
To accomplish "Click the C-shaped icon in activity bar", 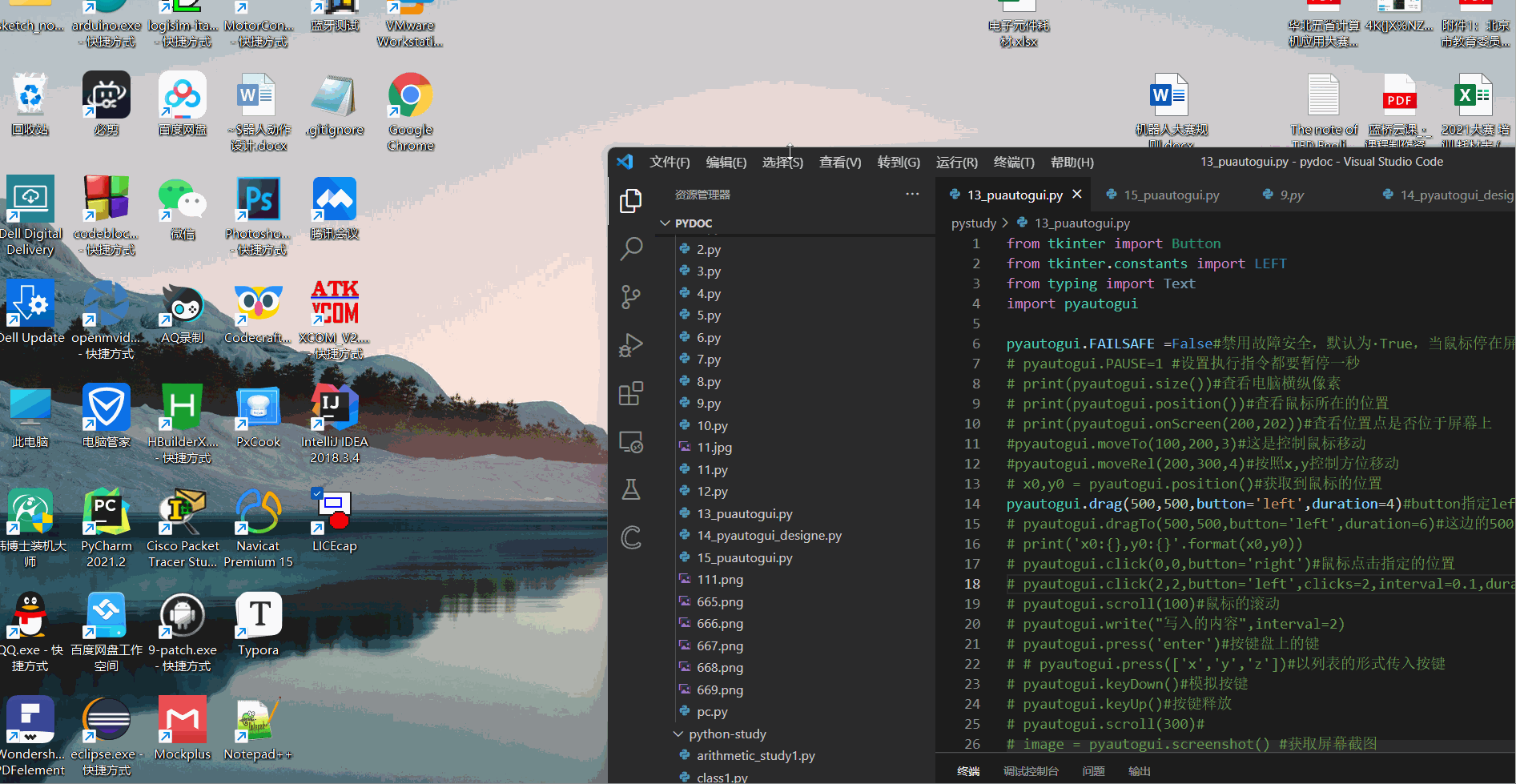I will click(631, 537).
